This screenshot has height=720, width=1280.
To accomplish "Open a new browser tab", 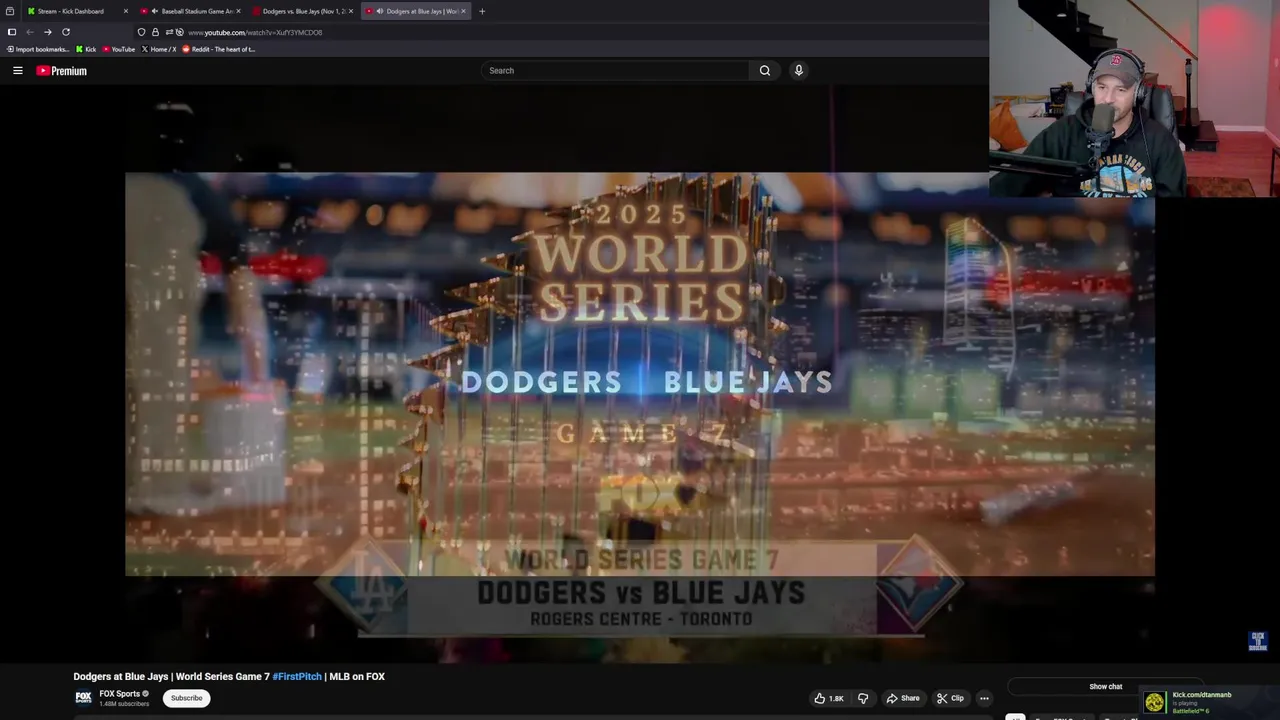I will click(482, 11).
